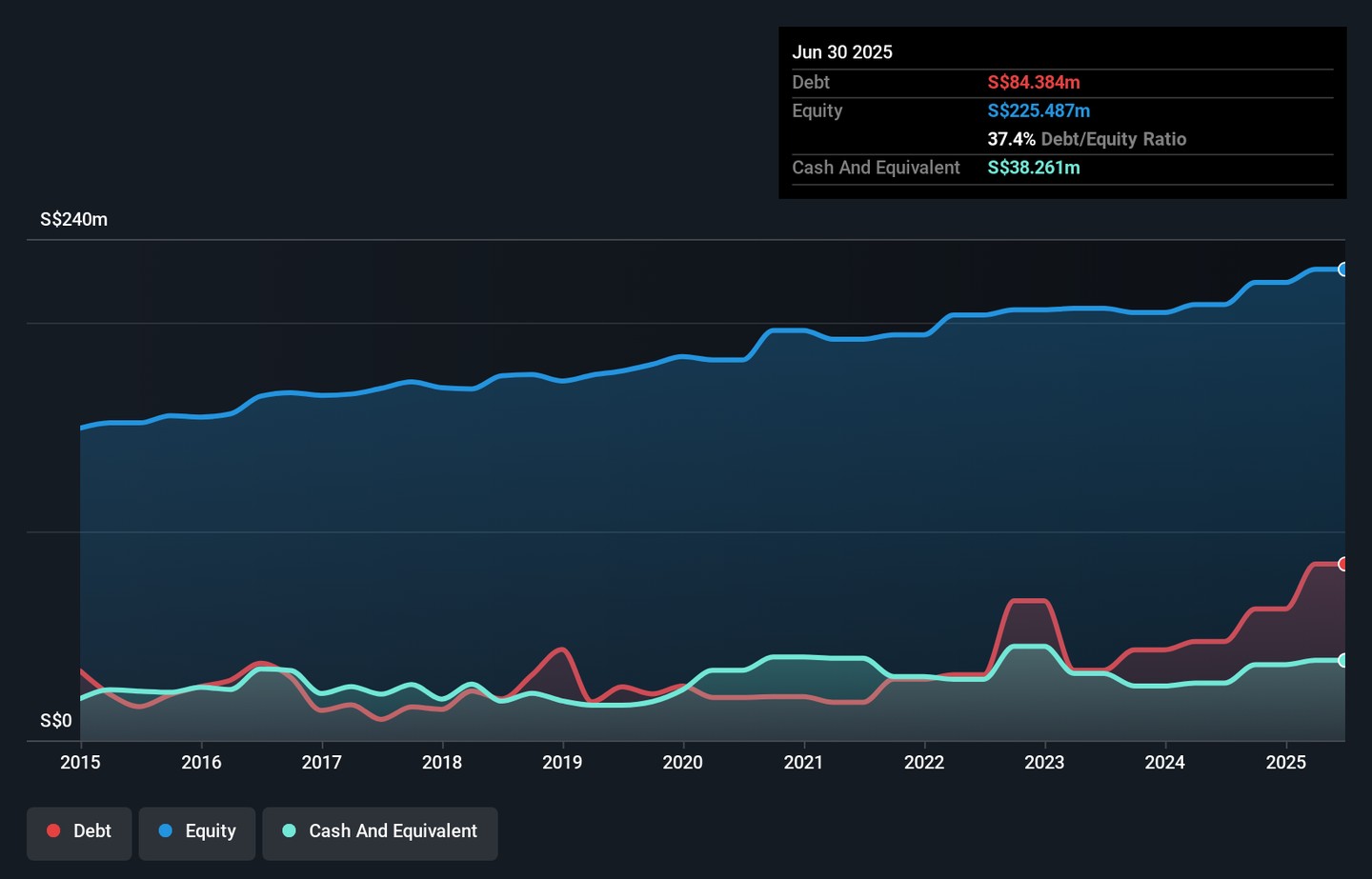Click the 2019 x-axis label
Screen dimensions: 1372x879
pos(562,762)
